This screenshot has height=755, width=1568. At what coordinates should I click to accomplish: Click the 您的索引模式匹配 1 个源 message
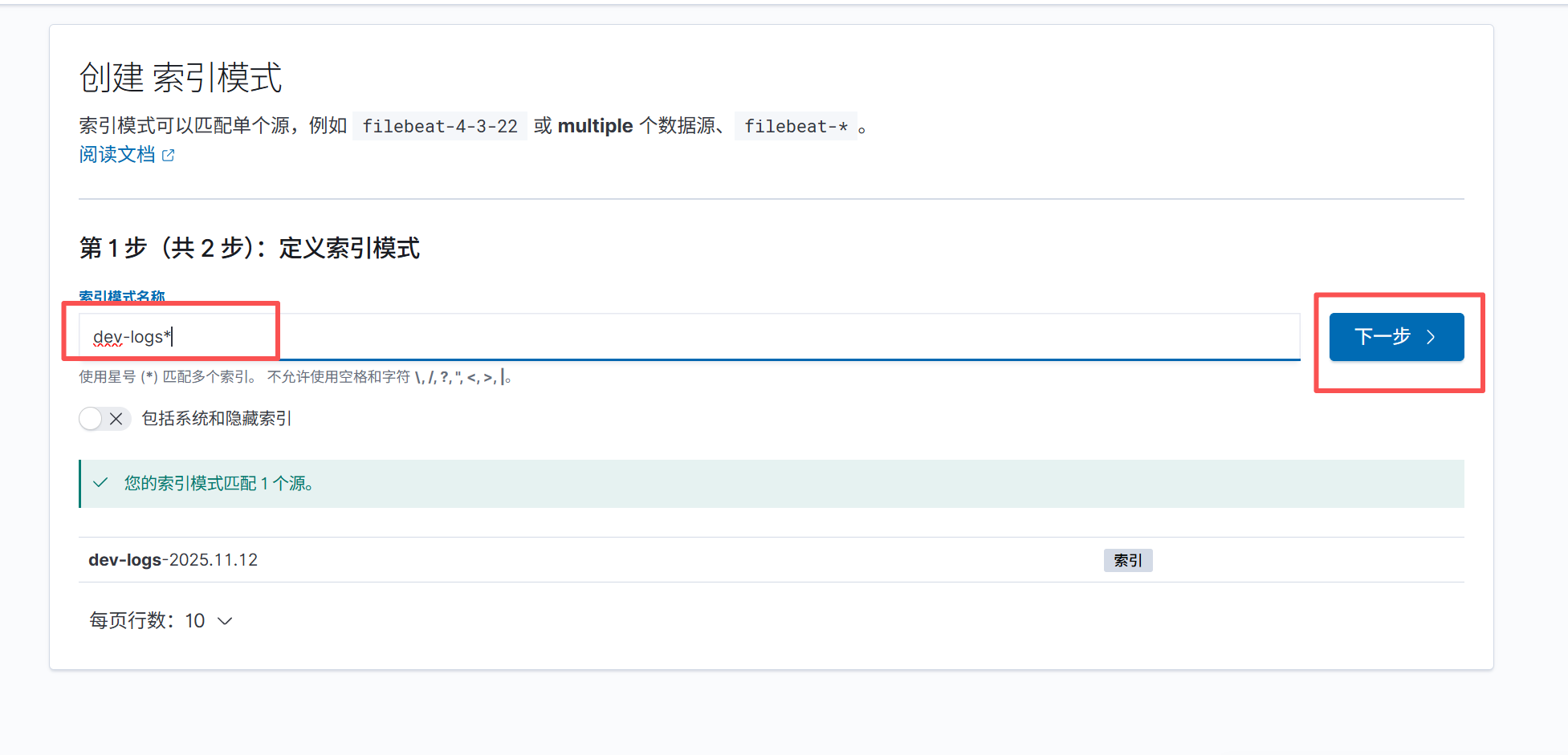coord(218,483)
